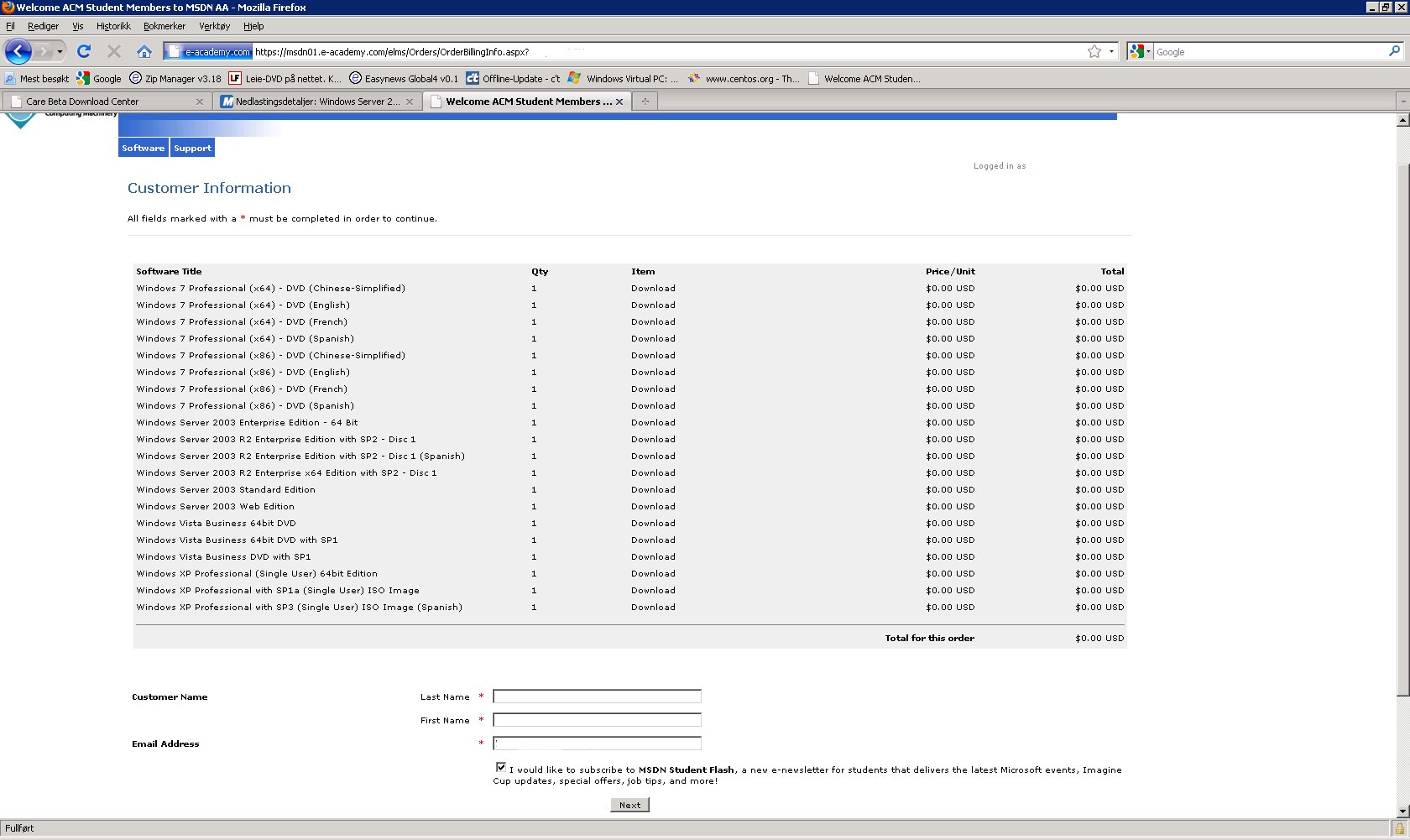Click the new tab plus button
This screenshot has height=840, width=1410.
[645, 102]
